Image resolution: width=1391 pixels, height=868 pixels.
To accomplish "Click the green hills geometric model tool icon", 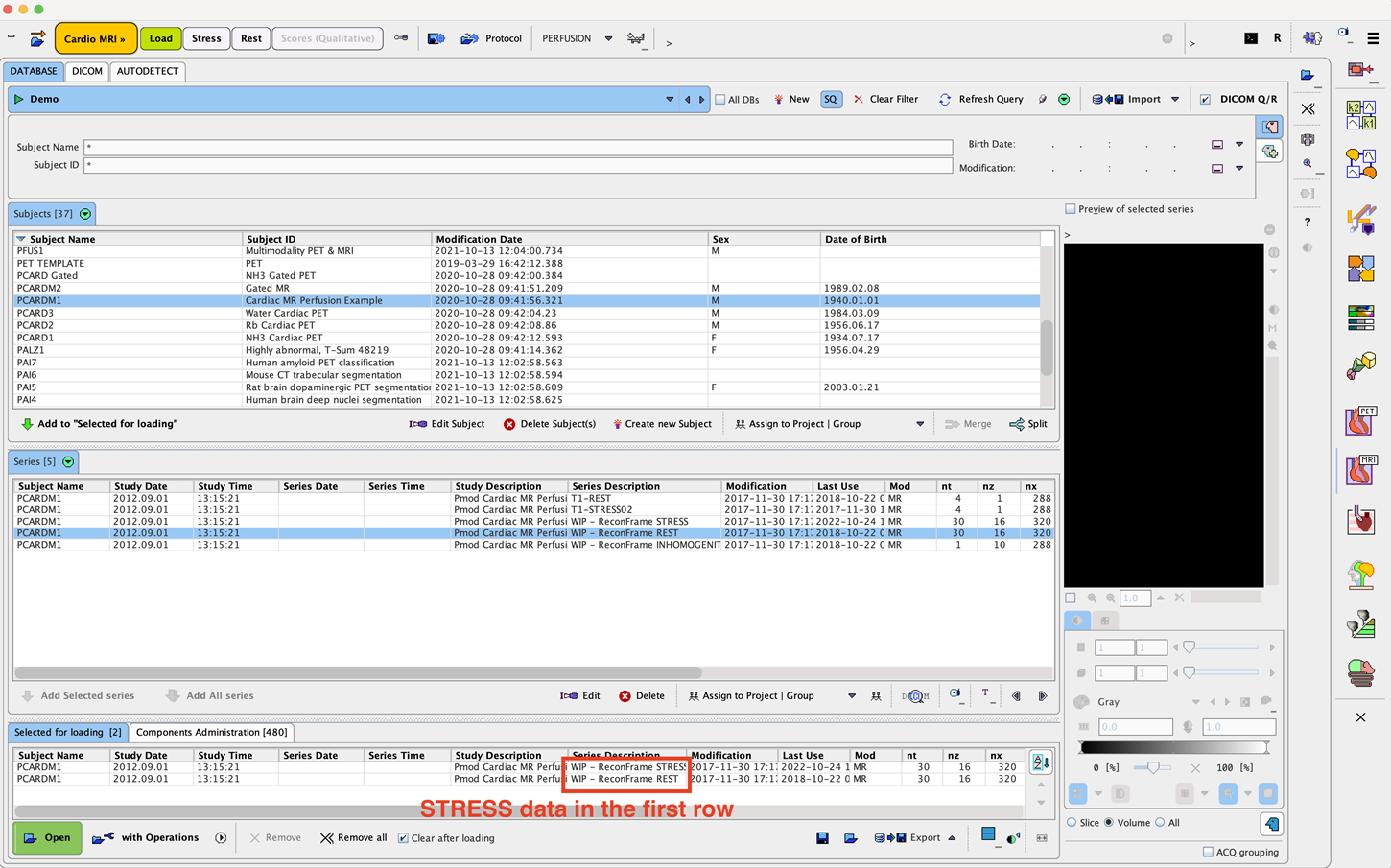I will (x=1360, y=624).
